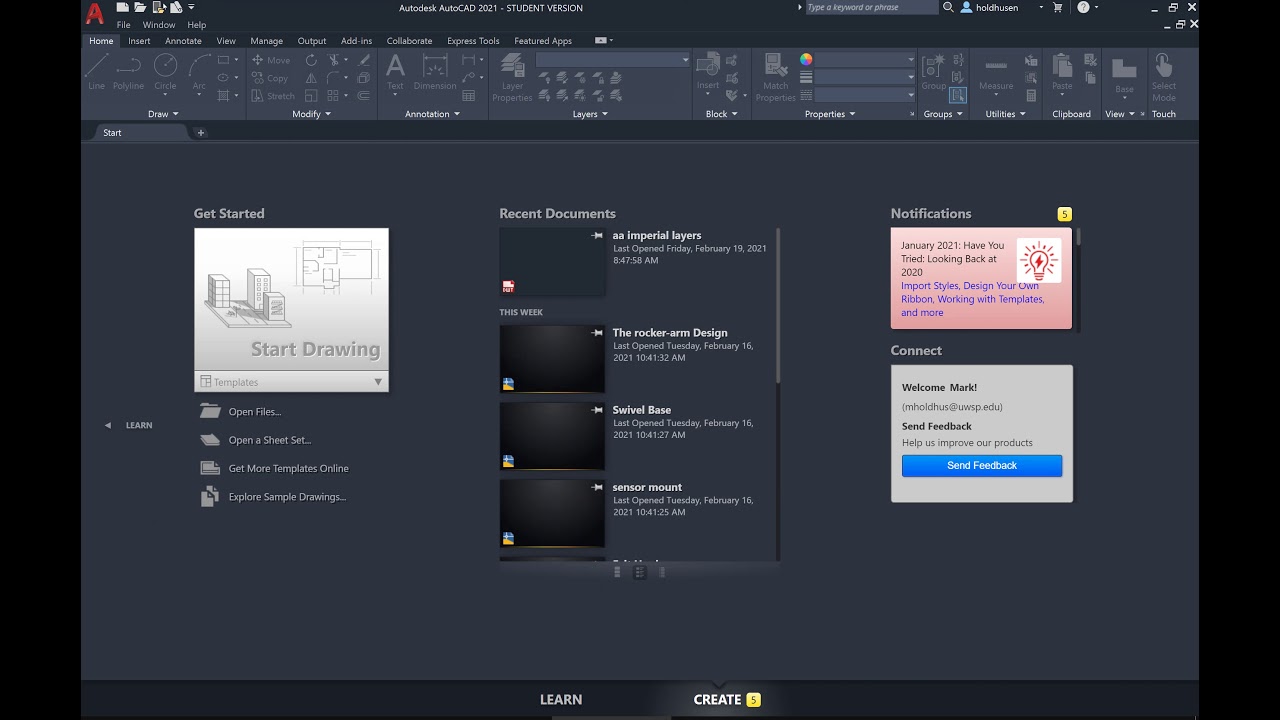Click the search keyword input field
This screenshot has width=1280, height=720.
click(x=871, y=7)
